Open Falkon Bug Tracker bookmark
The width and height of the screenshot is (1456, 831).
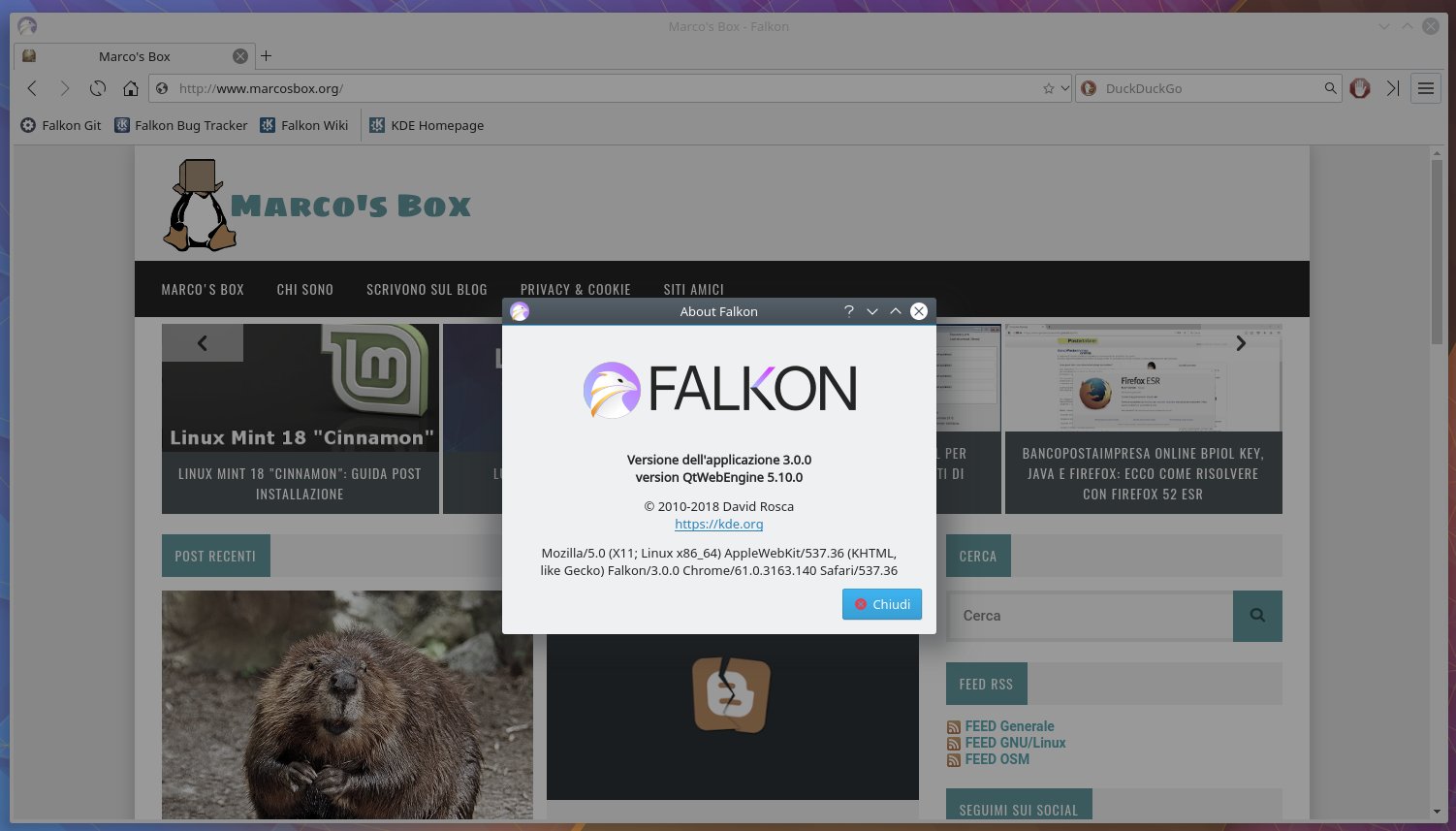(x=181, y=125)
